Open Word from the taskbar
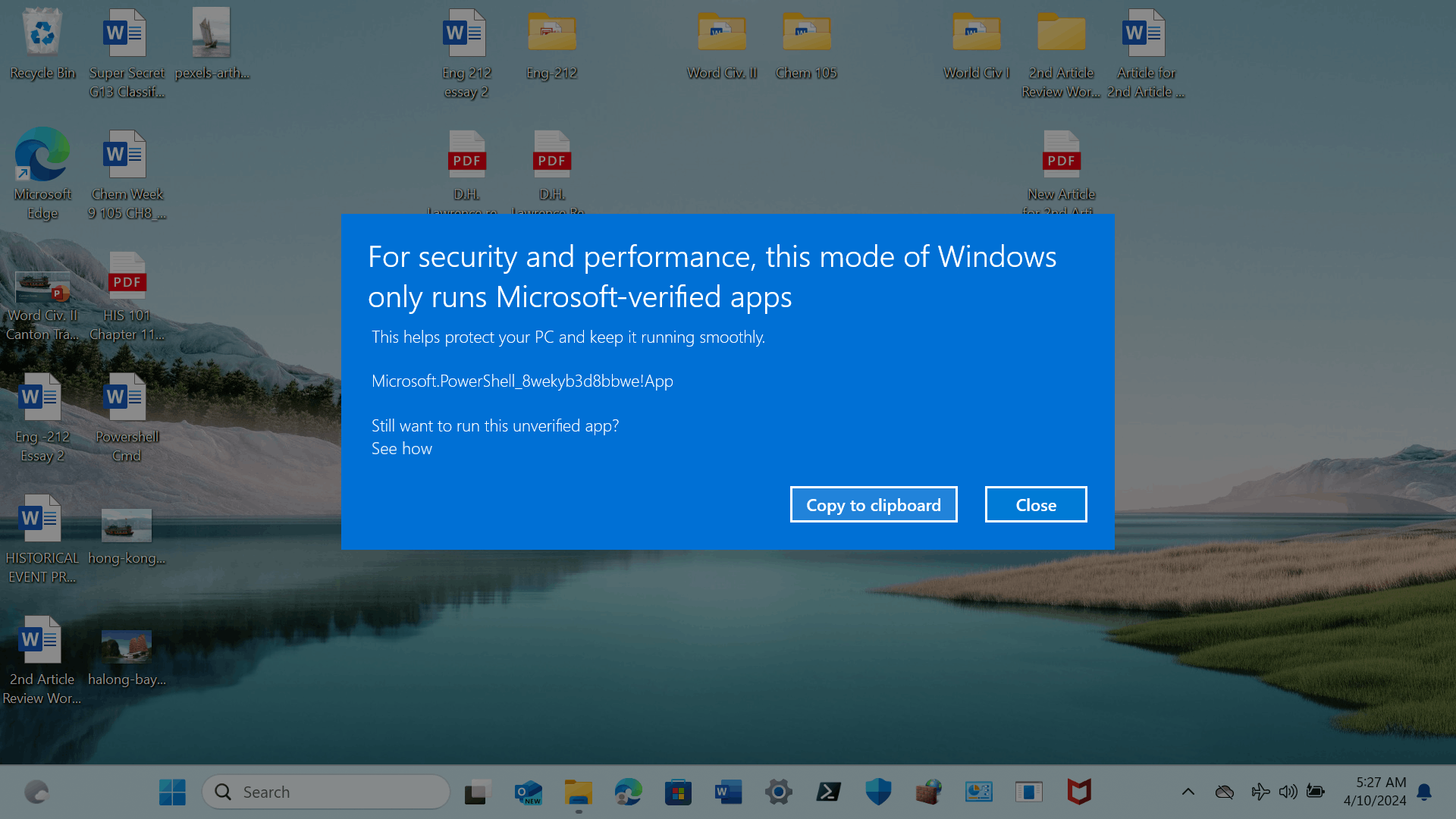The height and width of the screenshot is (819, 1456). [728, 792]
